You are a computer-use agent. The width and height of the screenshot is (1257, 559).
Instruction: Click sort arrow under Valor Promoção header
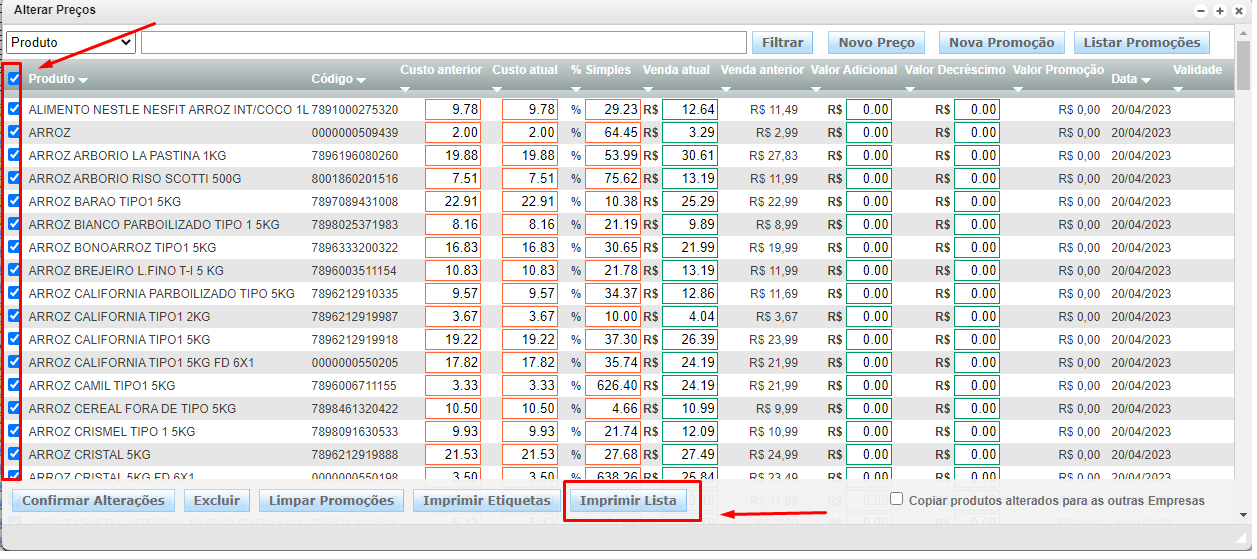pos(1018,88)
